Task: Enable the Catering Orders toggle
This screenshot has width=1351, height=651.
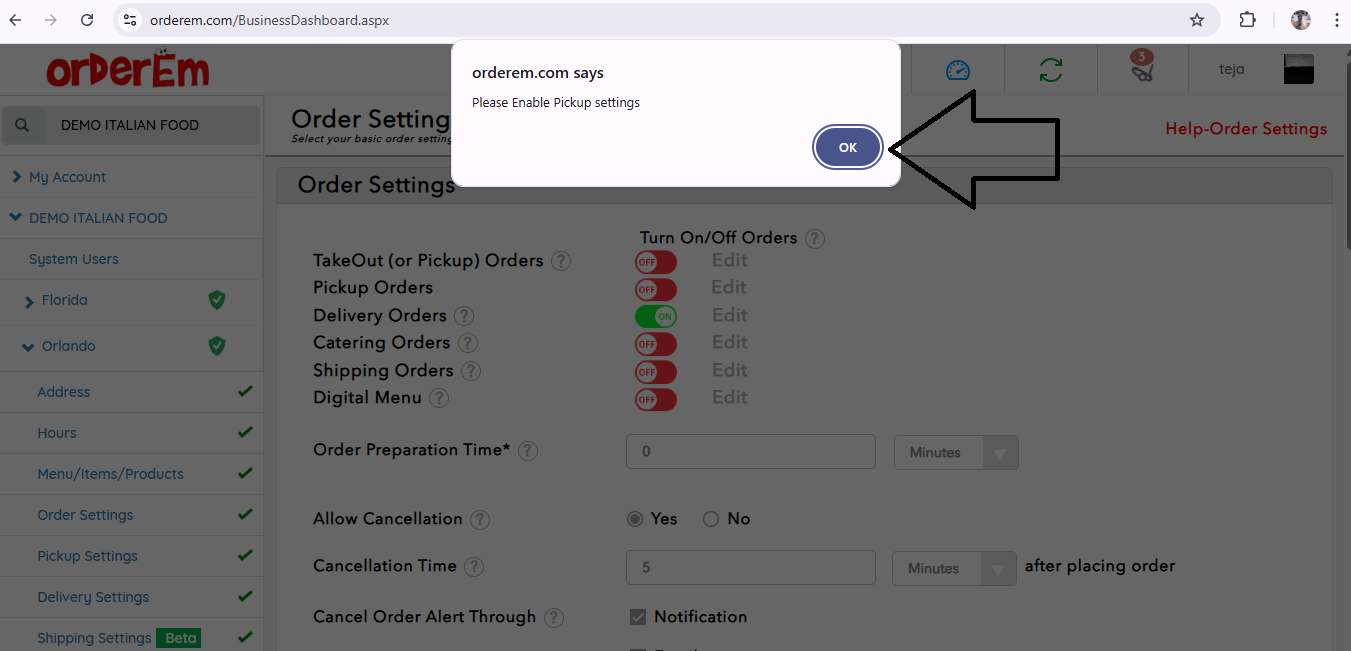Action: click(655, 343)
